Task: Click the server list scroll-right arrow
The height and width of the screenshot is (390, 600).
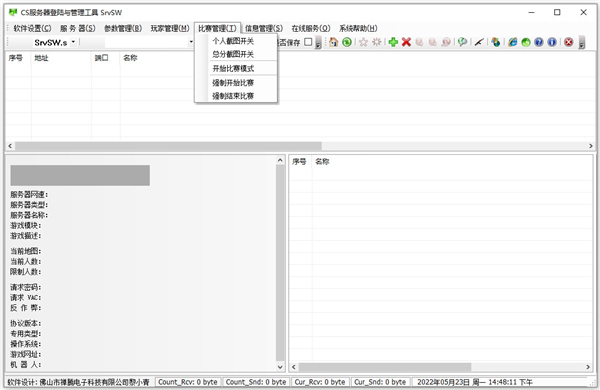Action: [590, 146]
